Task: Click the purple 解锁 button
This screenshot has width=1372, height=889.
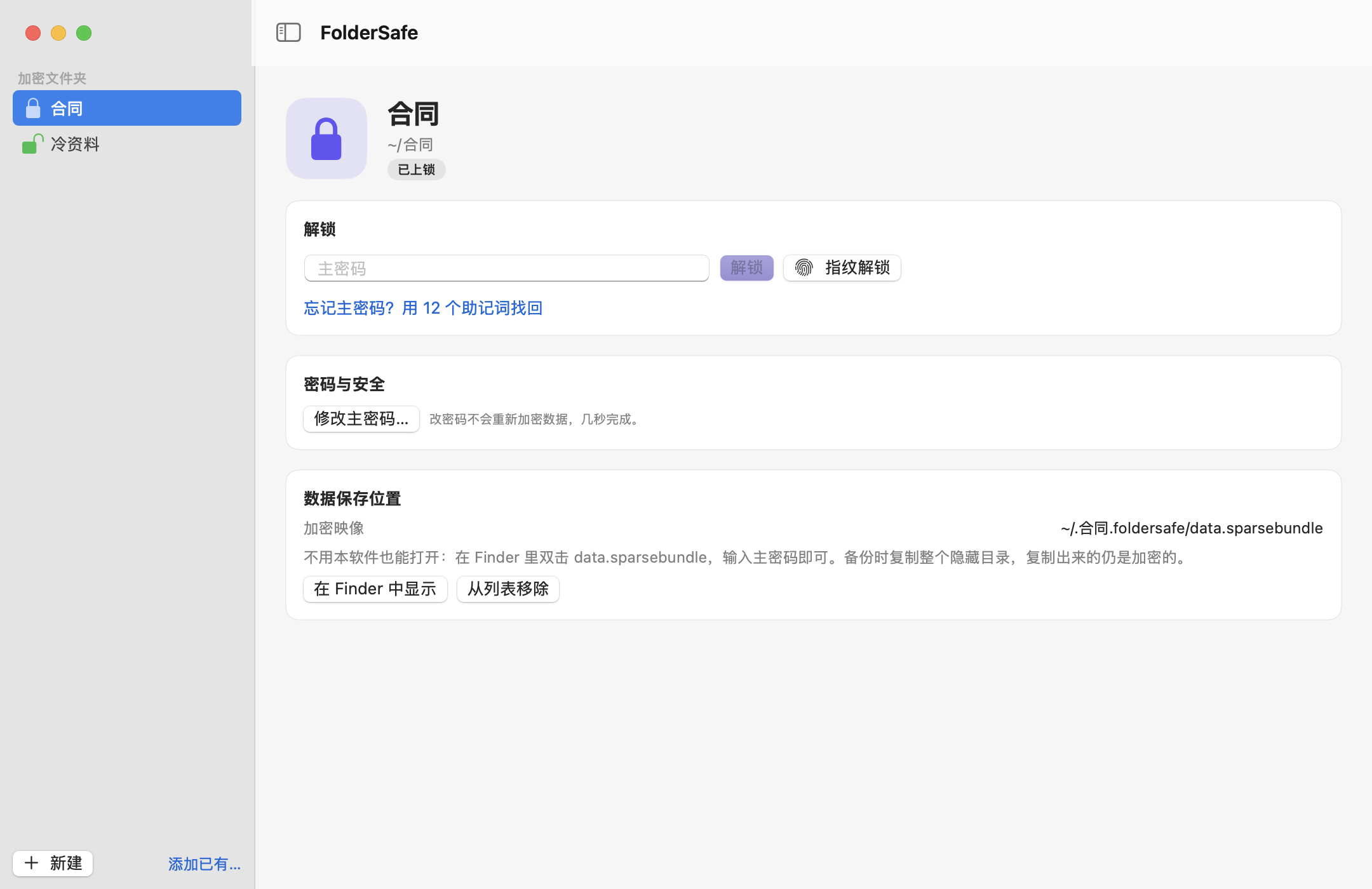Action: click(747, 268)
